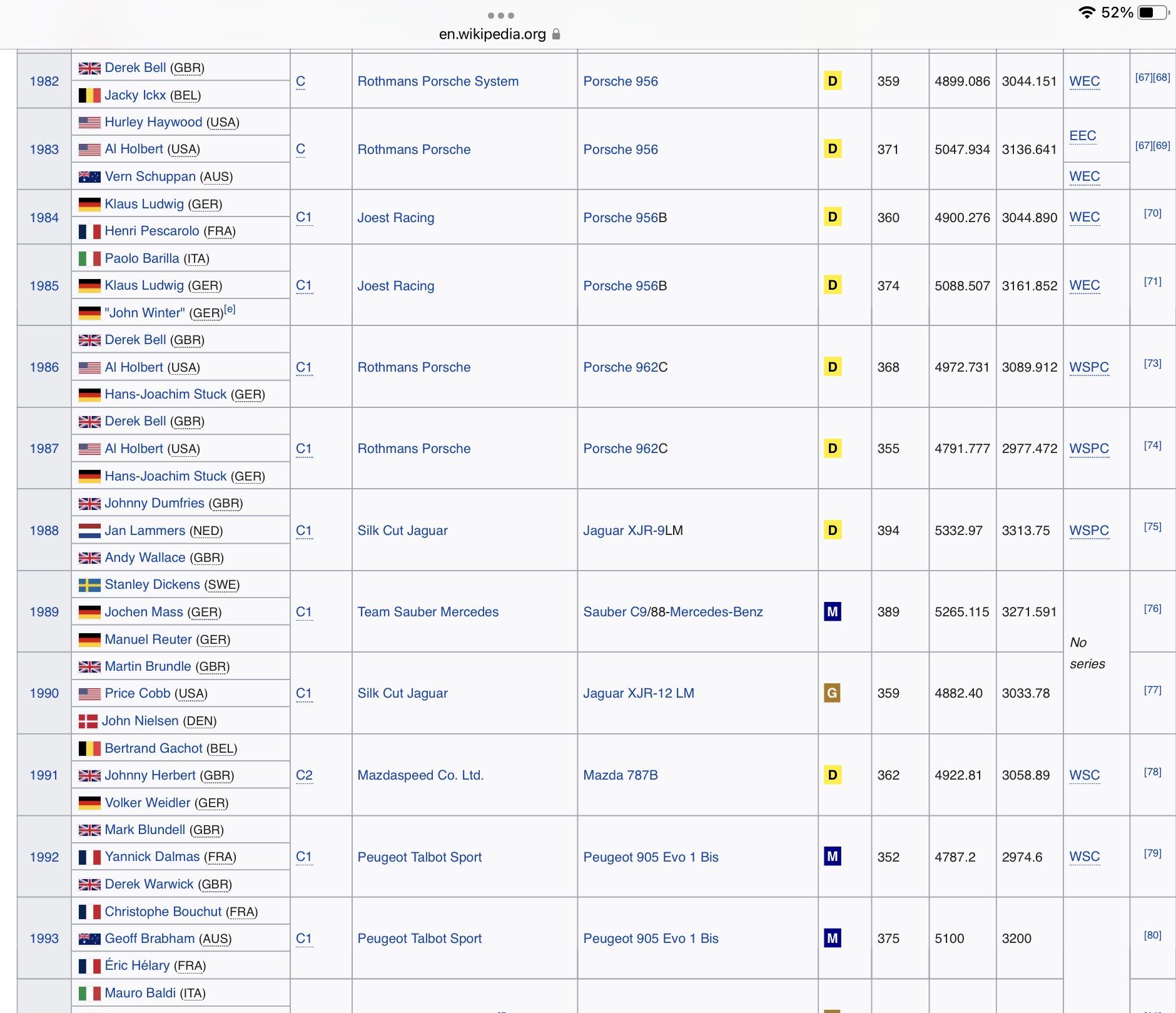The width and height of the screenshot is (1176, 1013).
Task: Open the Johnny Herbert driver link
Action: click(150, 775)
